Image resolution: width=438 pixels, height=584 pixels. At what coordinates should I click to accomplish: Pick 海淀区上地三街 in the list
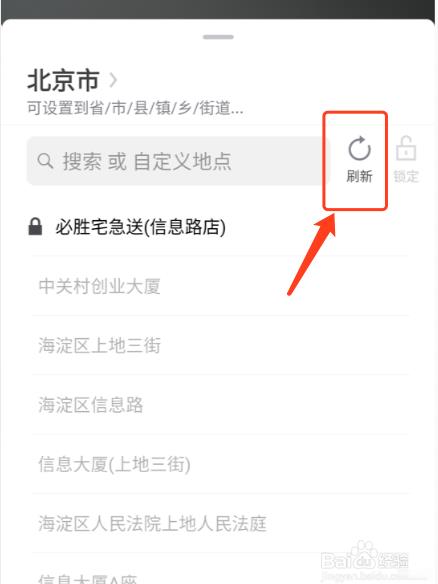click(x=220, y=345)
